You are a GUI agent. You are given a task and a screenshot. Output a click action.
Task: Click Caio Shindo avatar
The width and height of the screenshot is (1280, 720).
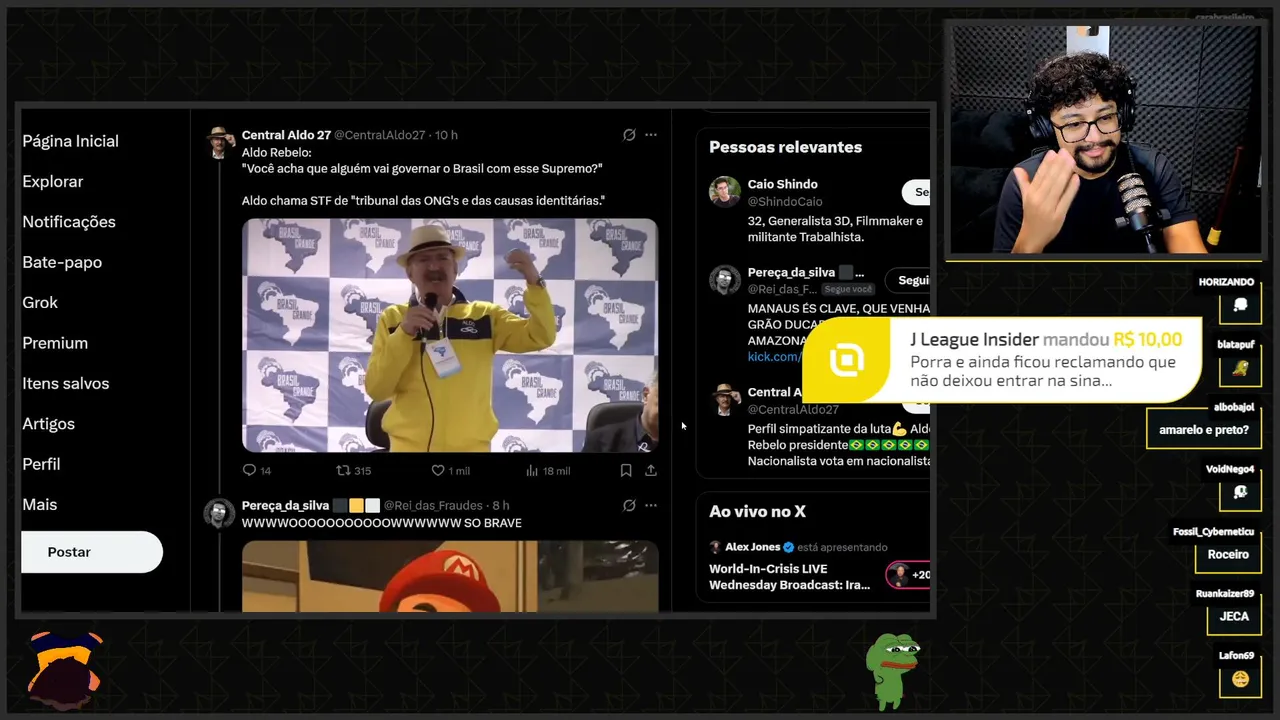click(x=725, y=192)
